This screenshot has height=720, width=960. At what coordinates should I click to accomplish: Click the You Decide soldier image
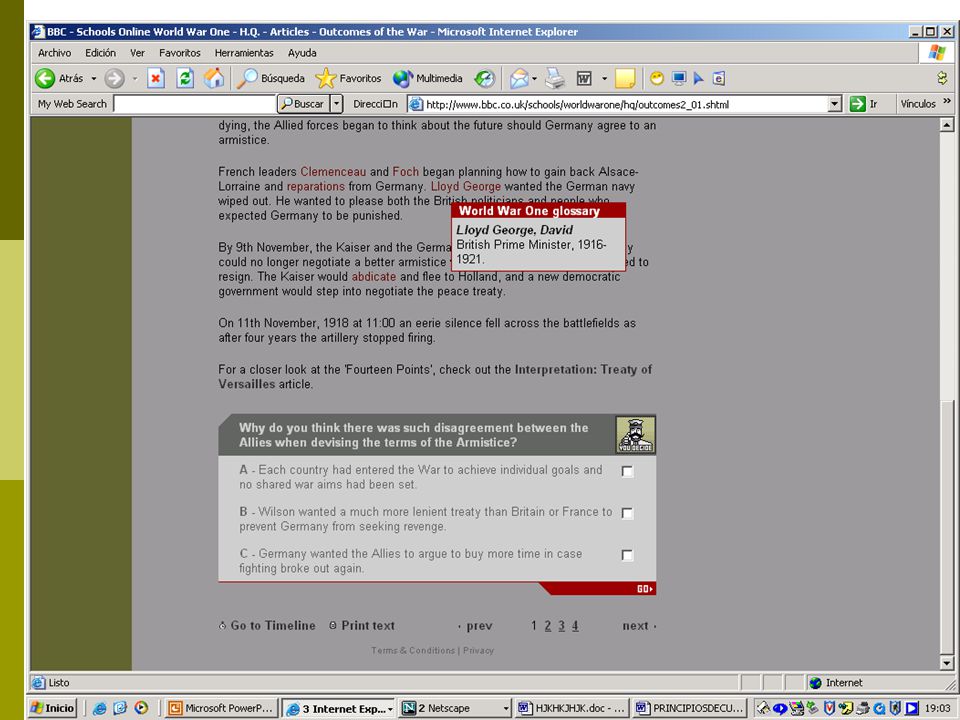pos(635,435)
